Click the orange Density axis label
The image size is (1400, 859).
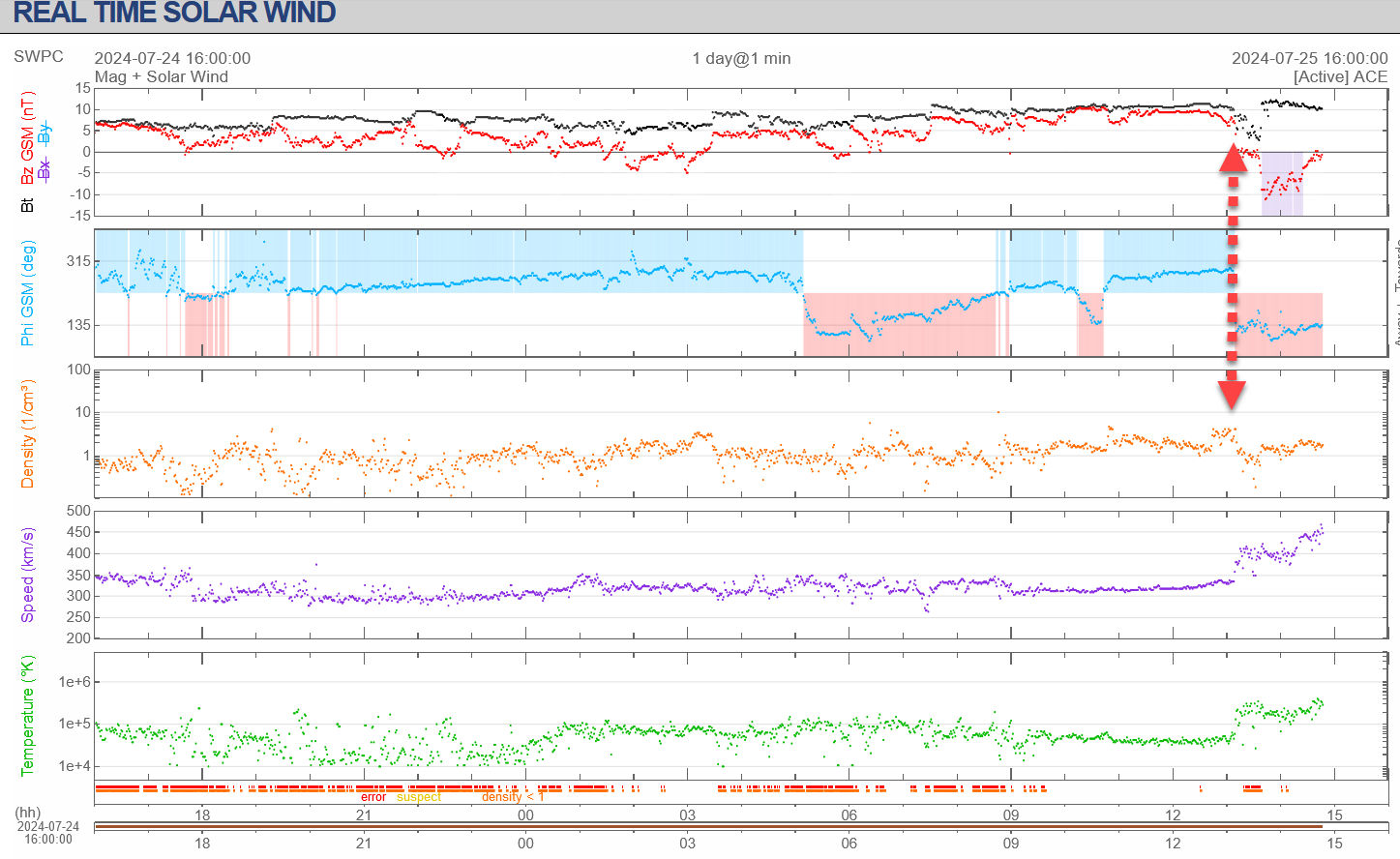coord(27,433)
